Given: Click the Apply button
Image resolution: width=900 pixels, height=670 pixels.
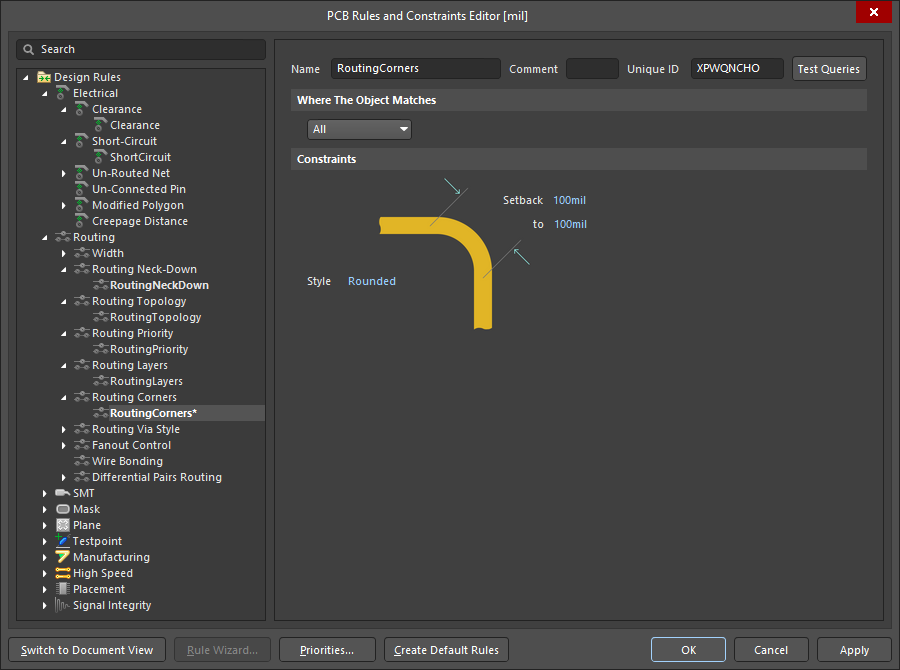Looking at the screenshot, I should click(854, 650).
